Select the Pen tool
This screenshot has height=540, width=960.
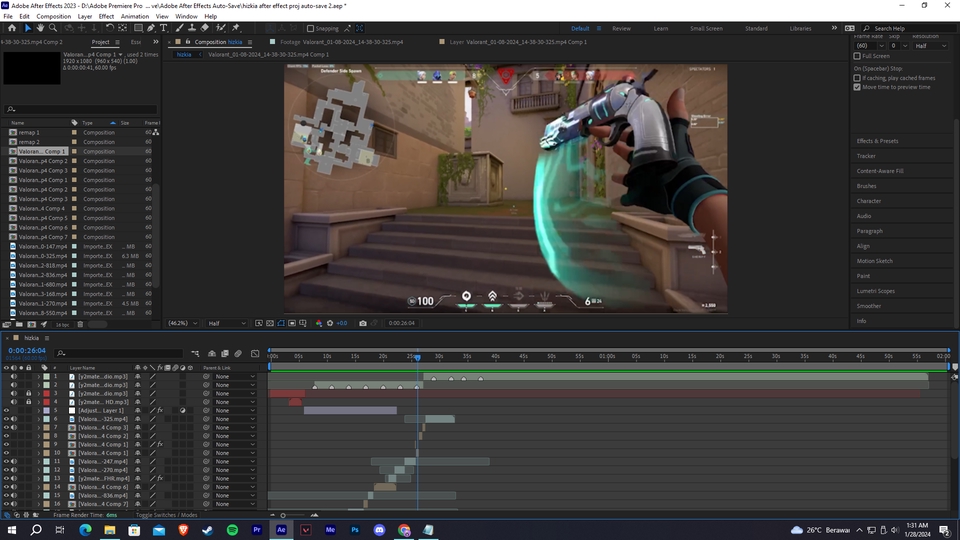click(x=151, y=28)
